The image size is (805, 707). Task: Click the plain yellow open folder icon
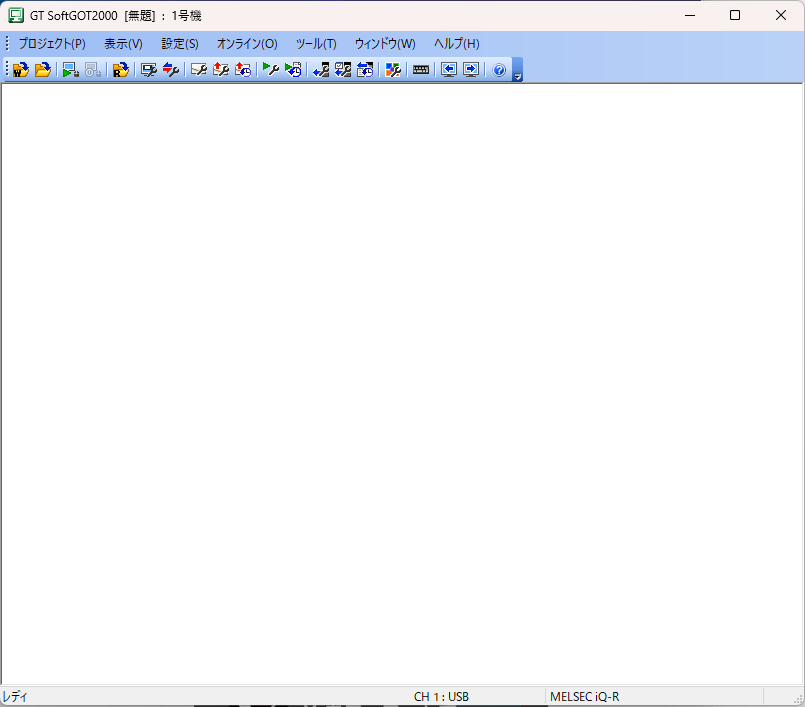43,70
